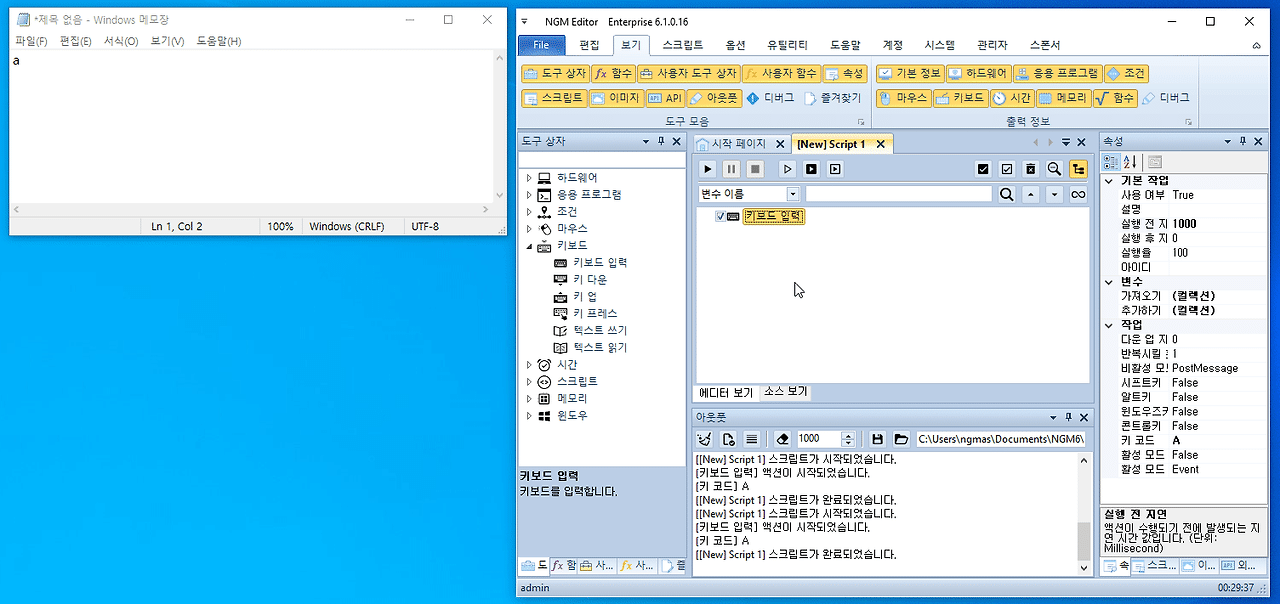Image resolution: width=1280 pixels, height=604 pixels.
Task: Click the delete actions trash icon in script toolbar
Action: point(1031,169)
